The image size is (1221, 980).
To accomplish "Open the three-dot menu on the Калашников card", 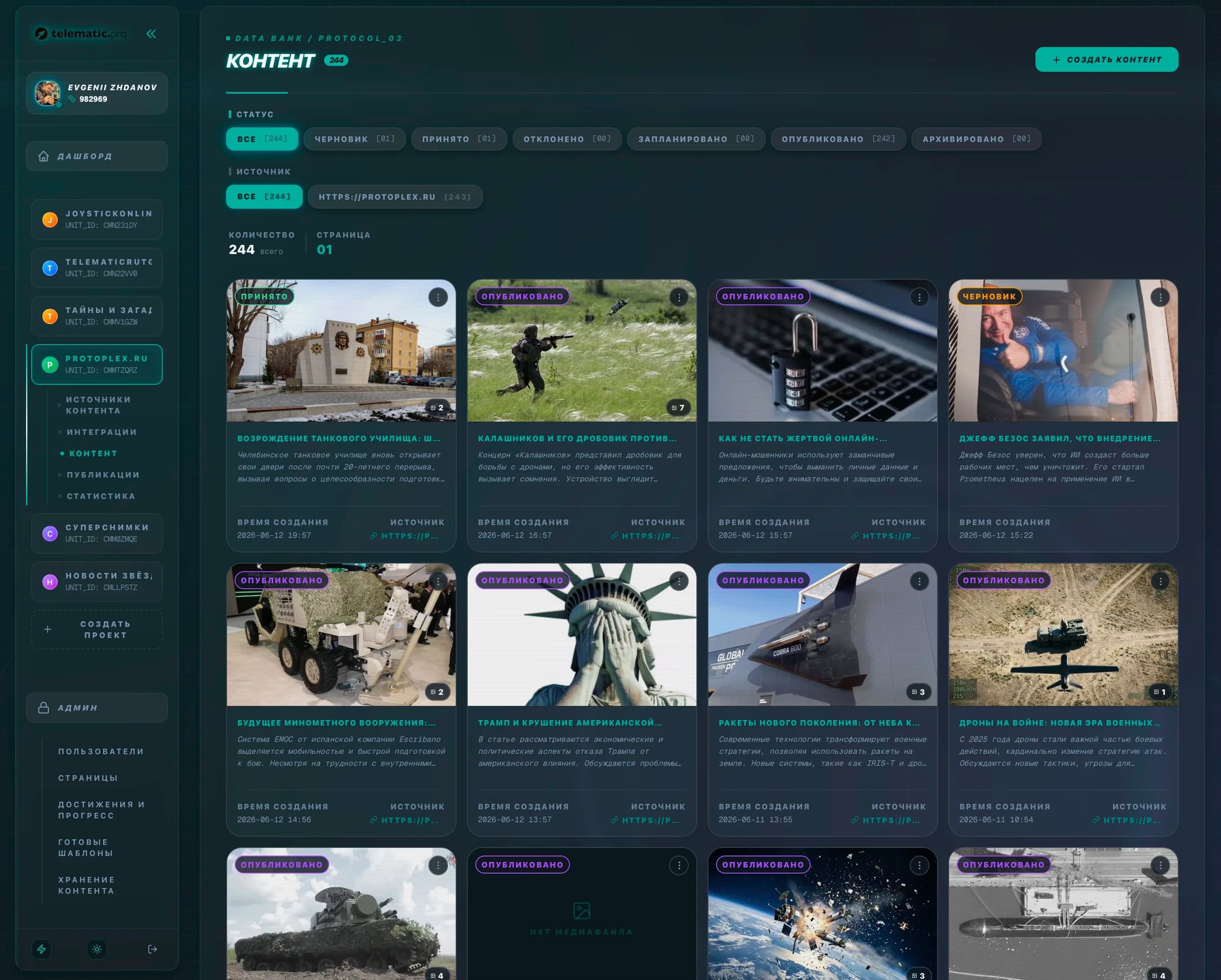I will (x=678, y=297).
